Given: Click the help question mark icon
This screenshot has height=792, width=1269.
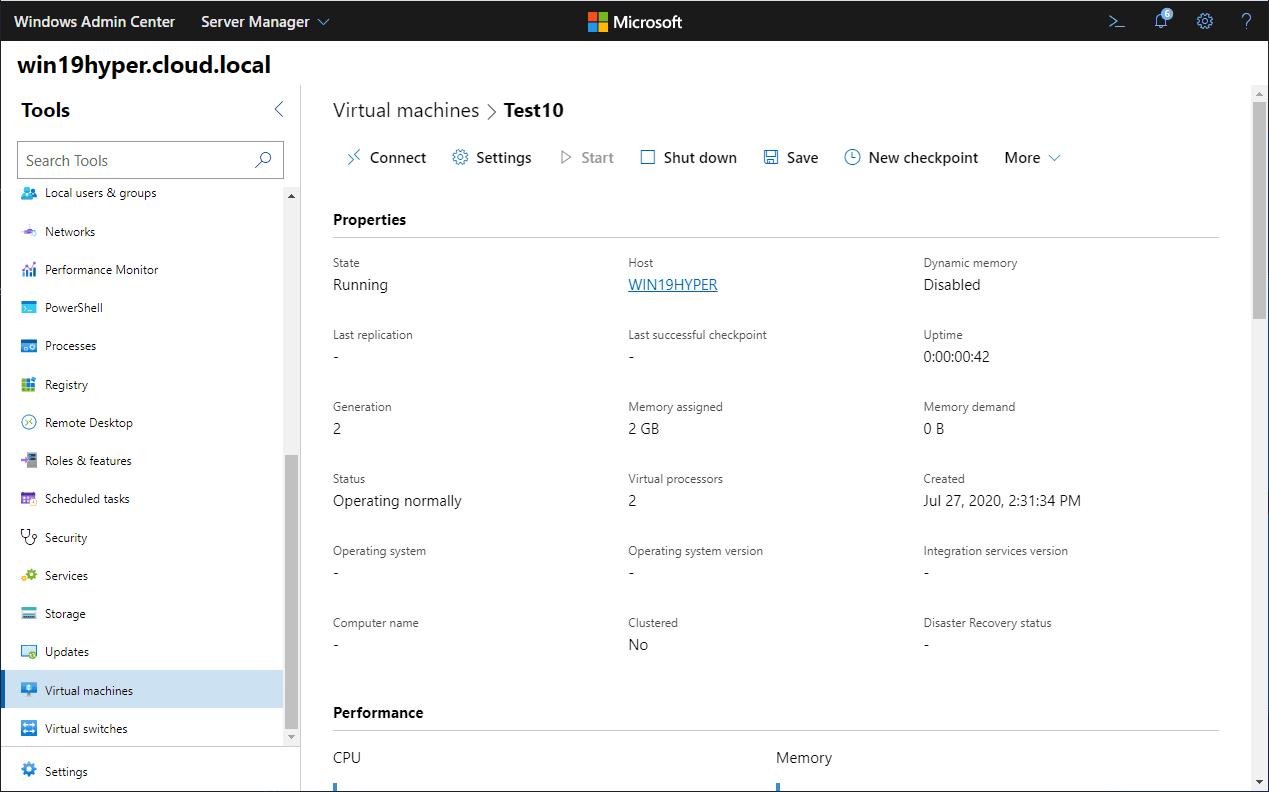Looking at the screenshot, I should point(1246,21).
